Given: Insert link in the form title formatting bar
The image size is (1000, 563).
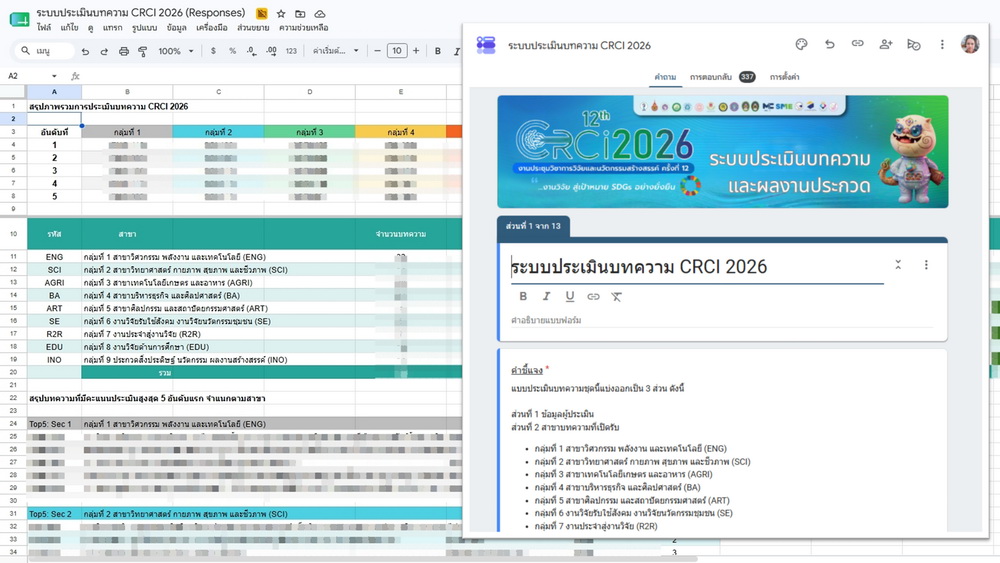Looking at the screenshot, I should click(x=593, y=296).
